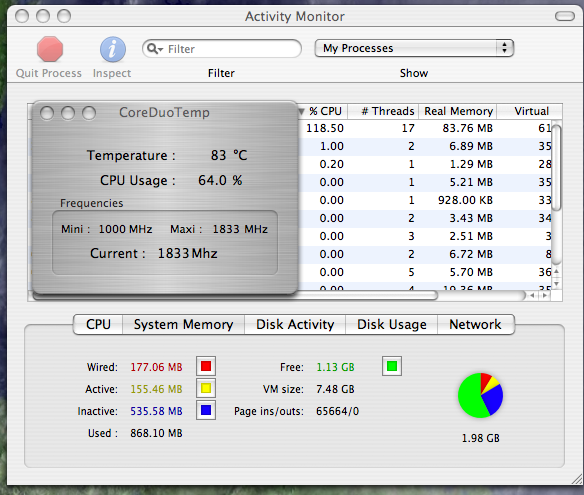Click the memory pie chart
Viewport: 584px width, 495px height.
pyautogui.click(x=480, y=395)
